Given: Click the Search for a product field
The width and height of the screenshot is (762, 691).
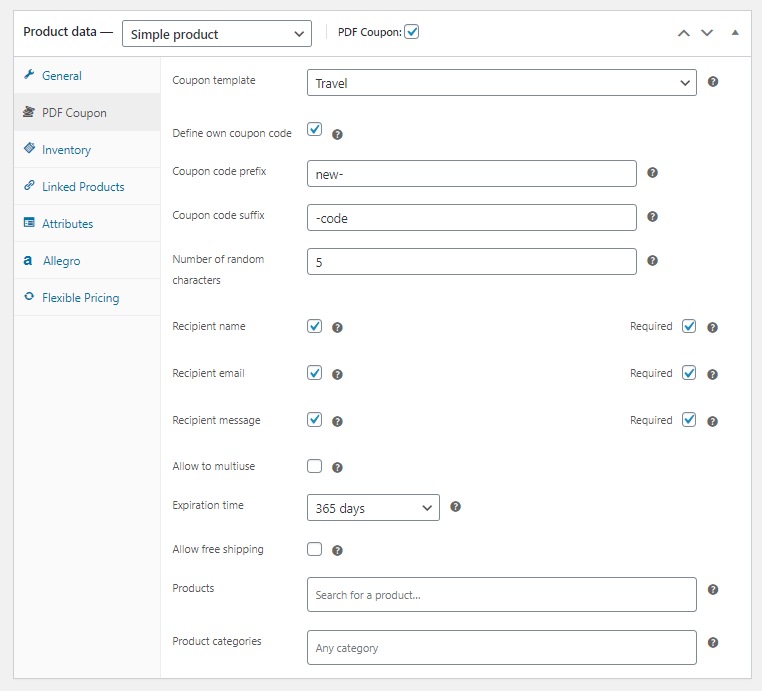Looking at the screenshot, I should 501,595.
